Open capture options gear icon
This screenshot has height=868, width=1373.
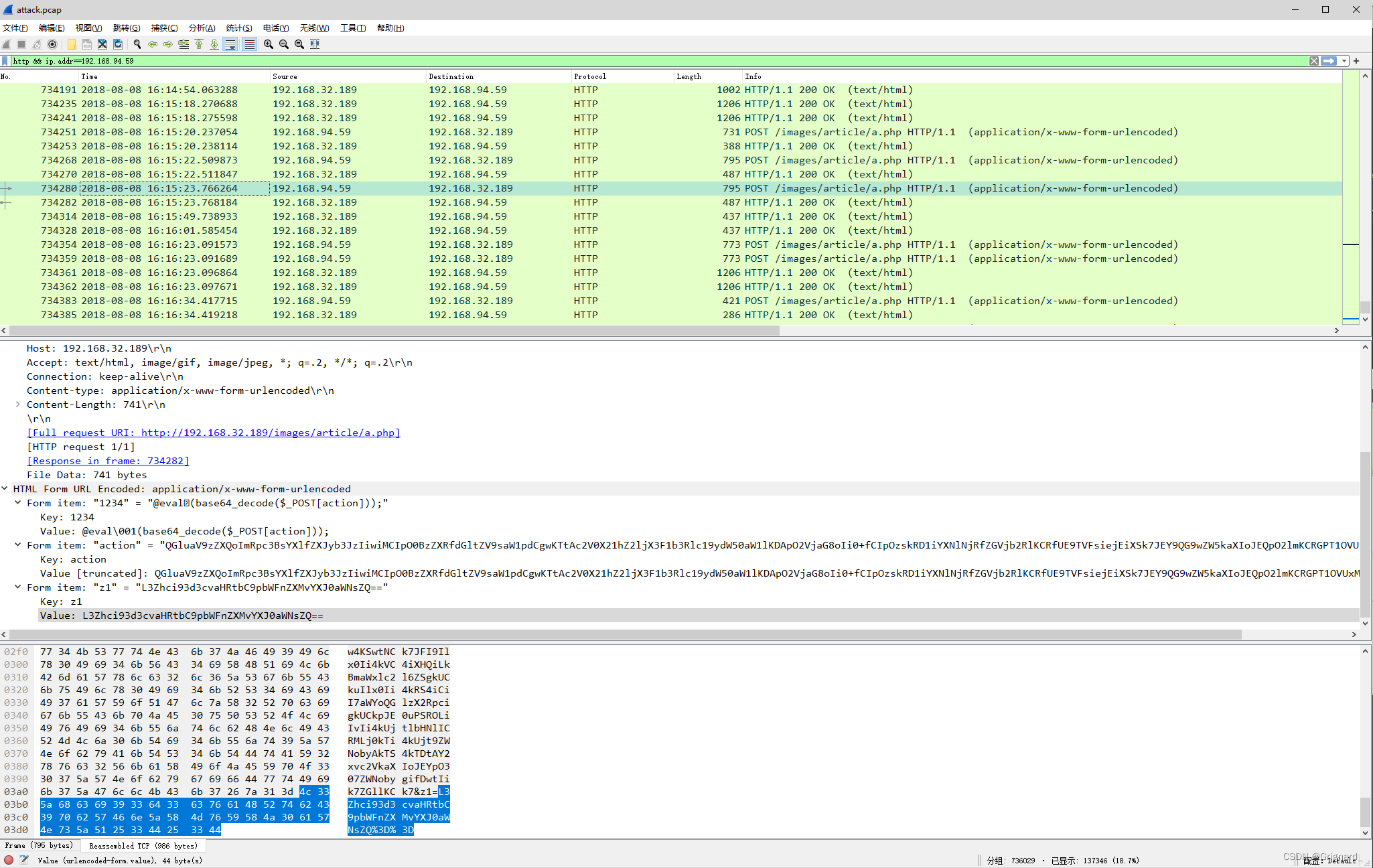52,44
